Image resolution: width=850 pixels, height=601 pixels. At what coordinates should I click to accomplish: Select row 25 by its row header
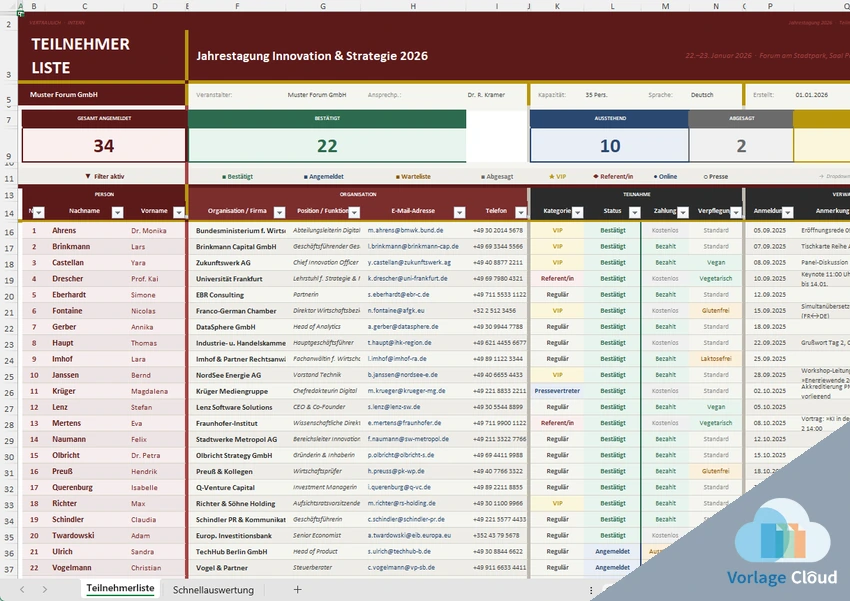click(9, 377)
